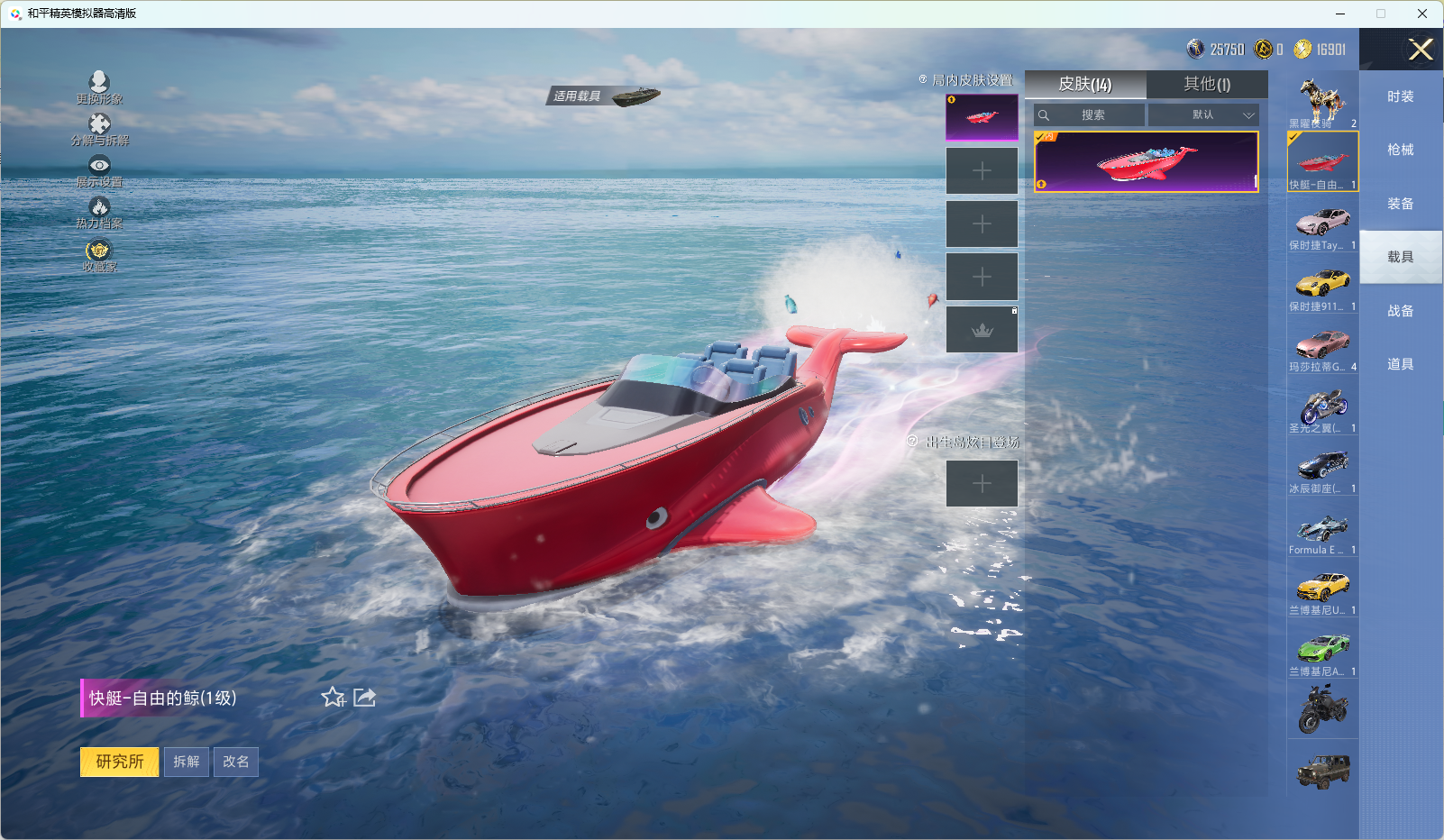Screen dimensions: 1444x840
Task: Select the 兰博基尼U yellow SUV
Action: 1322,588
